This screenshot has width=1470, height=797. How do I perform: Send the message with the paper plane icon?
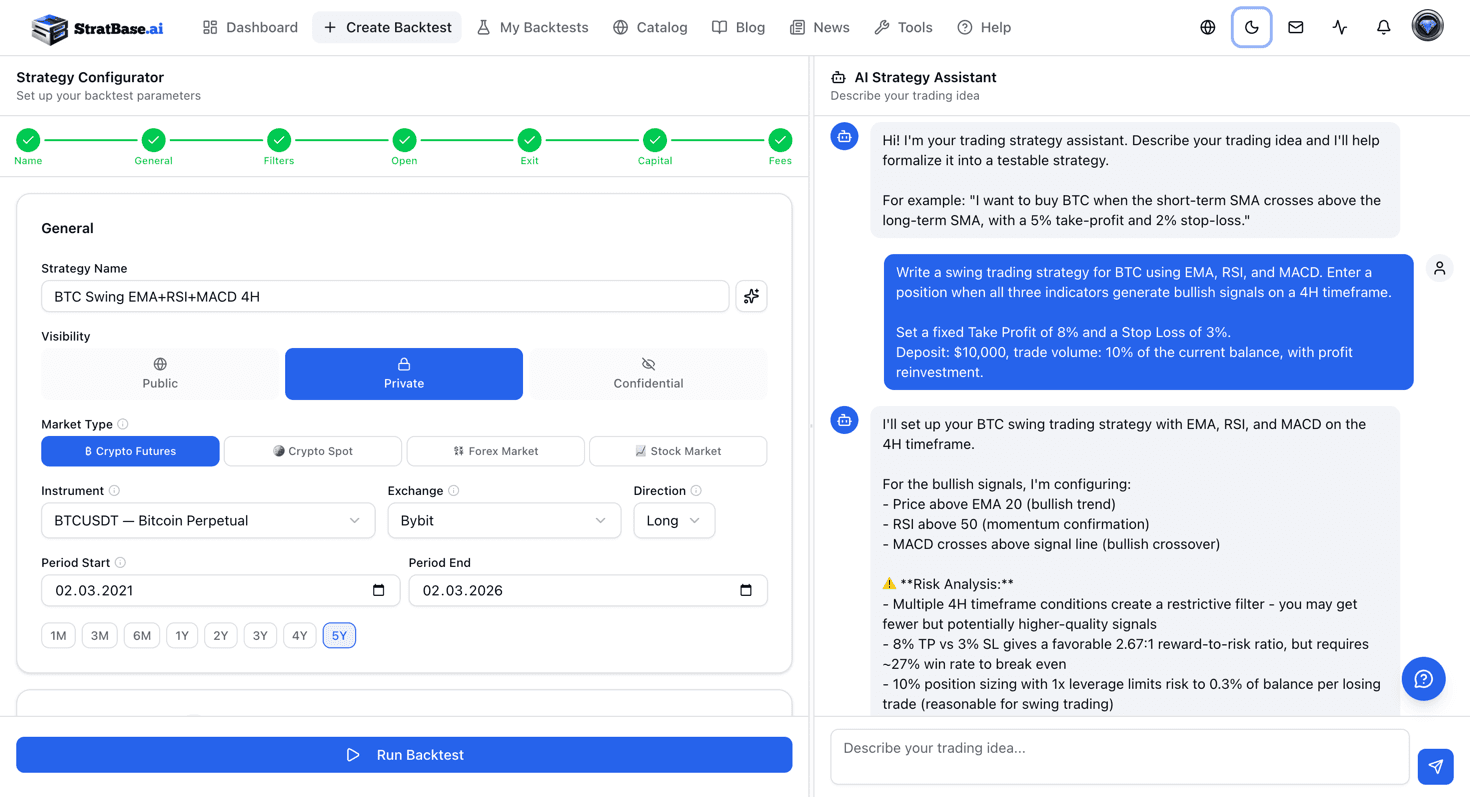coord(1435,766)
